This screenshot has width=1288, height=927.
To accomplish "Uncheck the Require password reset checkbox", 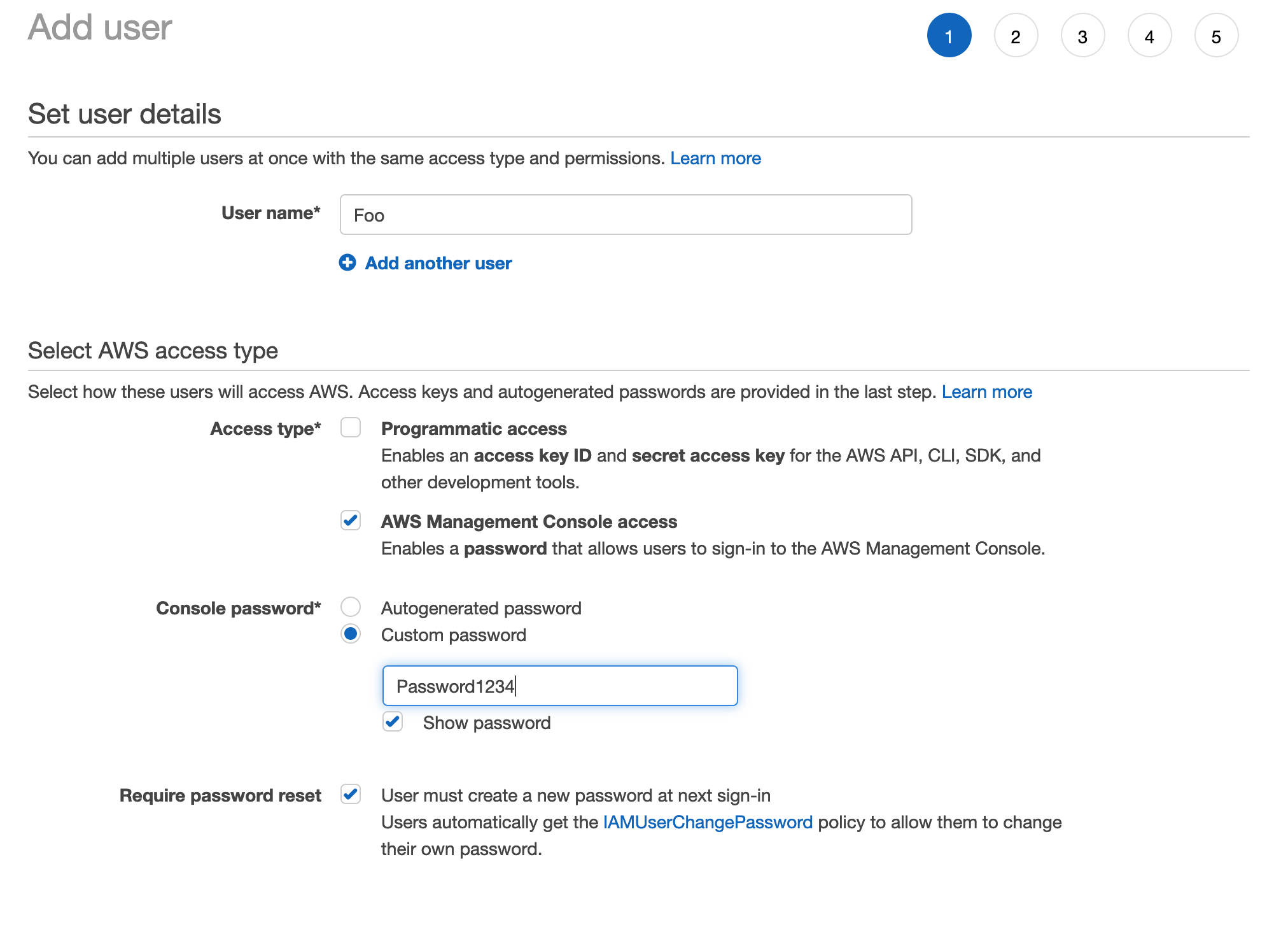I will pyautogui.click(x=351, y=794).
